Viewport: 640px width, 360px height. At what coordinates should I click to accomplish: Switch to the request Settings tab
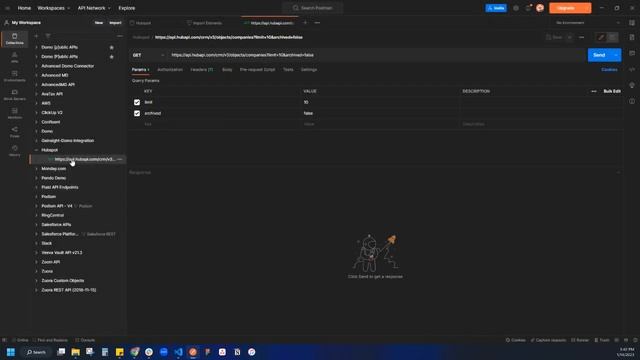[x=309, y=70]
